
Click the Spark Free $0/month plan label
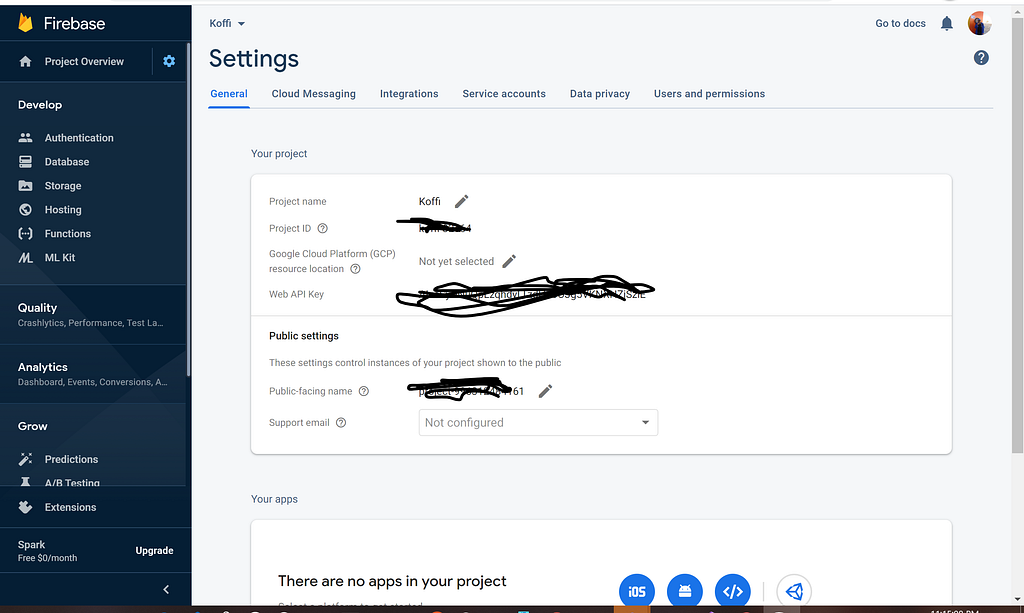coord(47,551)
